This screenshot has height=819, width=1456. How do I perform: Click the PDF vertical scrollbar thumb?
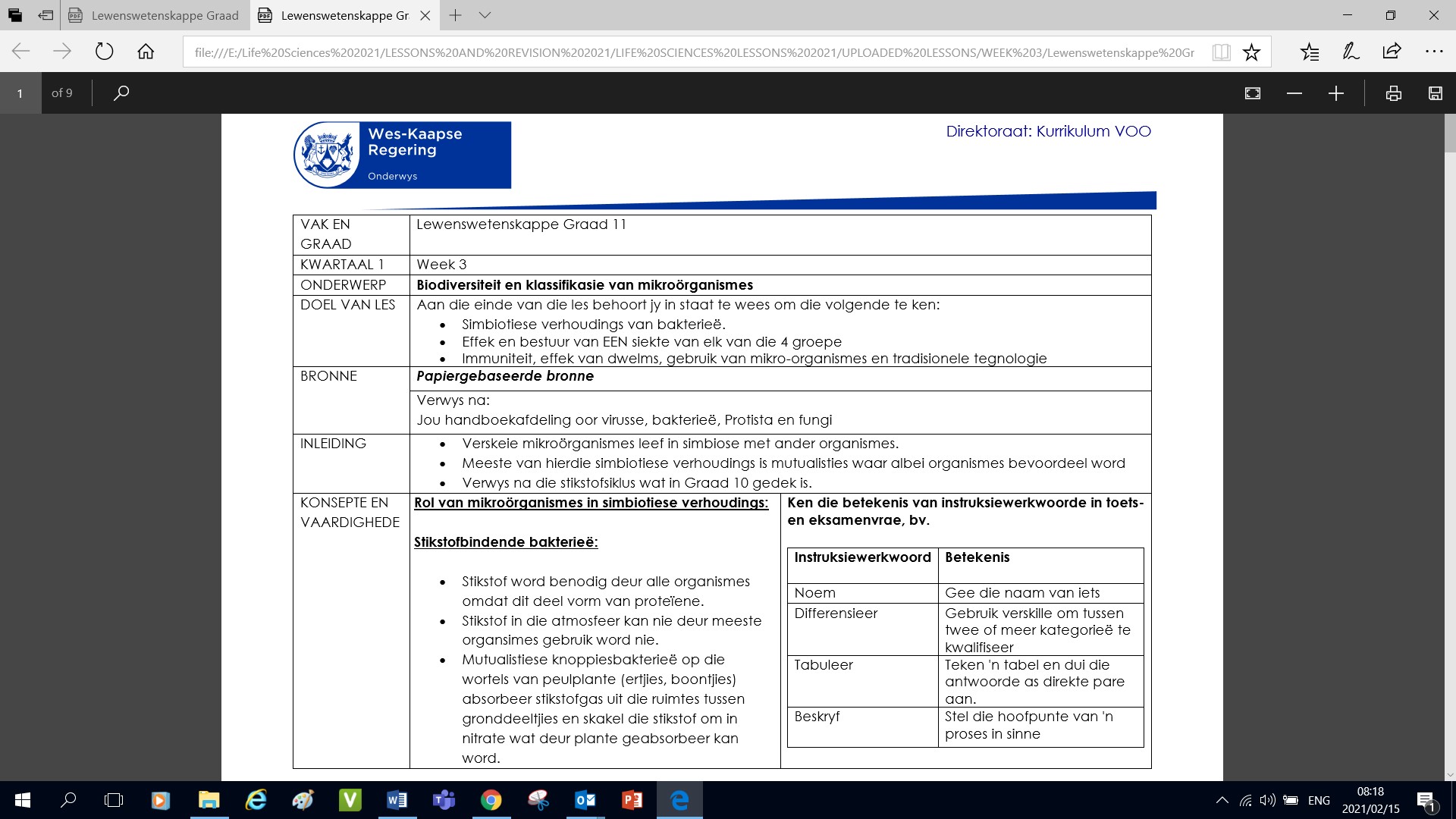(1450, 133)
